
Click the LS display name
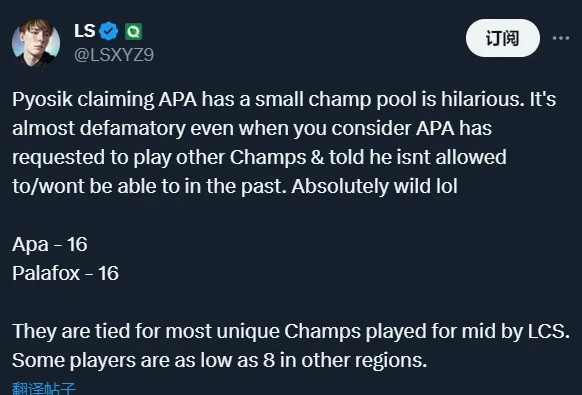click(x=85, y=31)
